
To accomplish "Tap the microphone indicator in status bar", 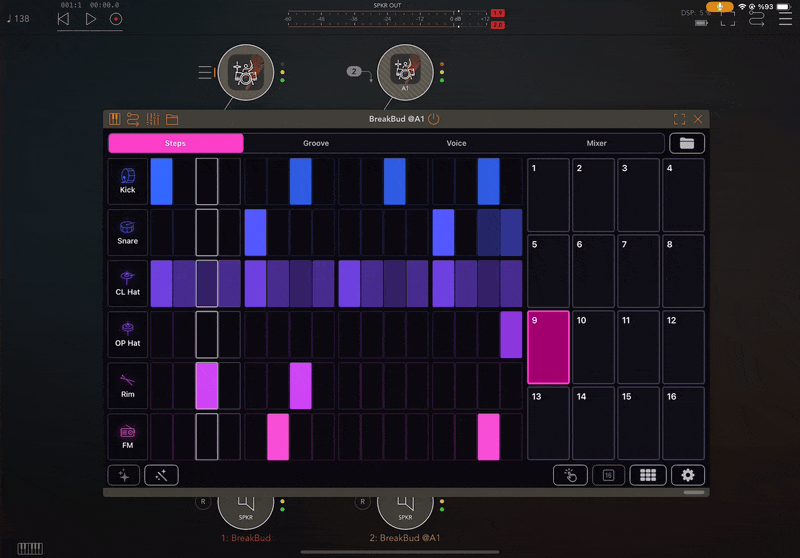I will coord(719,7).
